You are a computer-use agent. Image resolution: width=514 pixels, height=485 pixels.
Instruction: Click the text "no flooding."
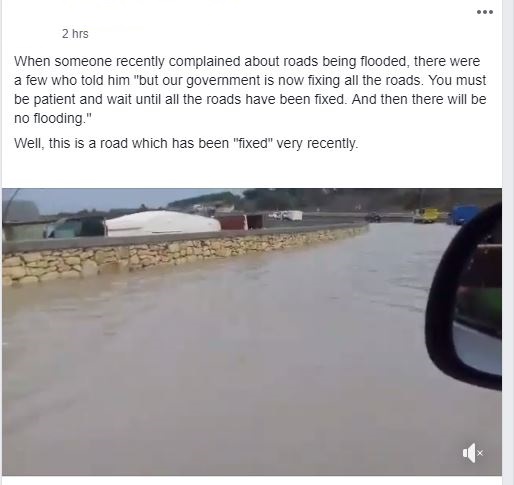[53, 118]
